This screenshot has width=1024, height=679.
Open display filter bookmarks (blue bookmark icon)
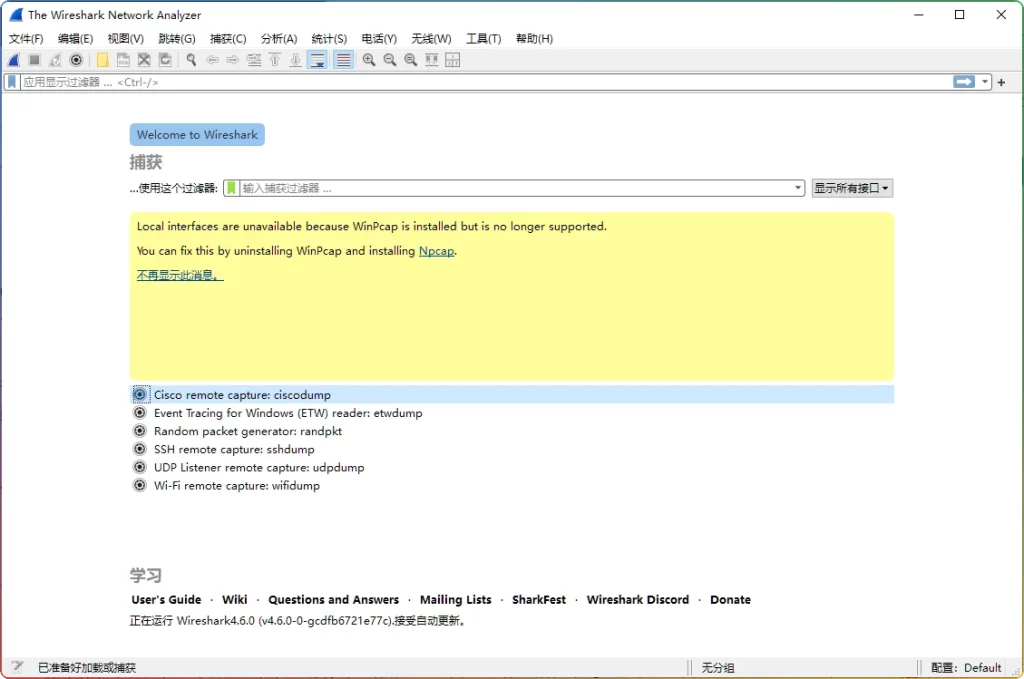12,82
